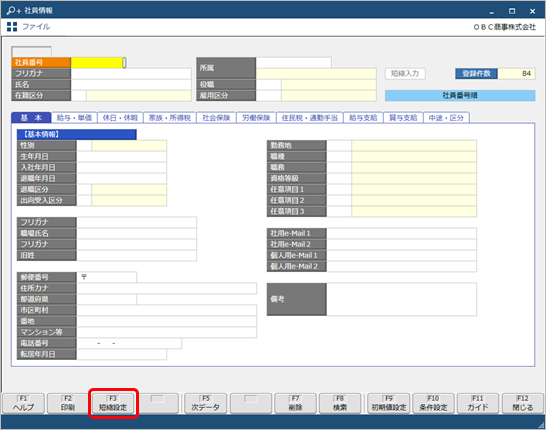The width and height of the screenshot is (546, 430).
Task: Open the ファイル menu
Action: (36, 27)
